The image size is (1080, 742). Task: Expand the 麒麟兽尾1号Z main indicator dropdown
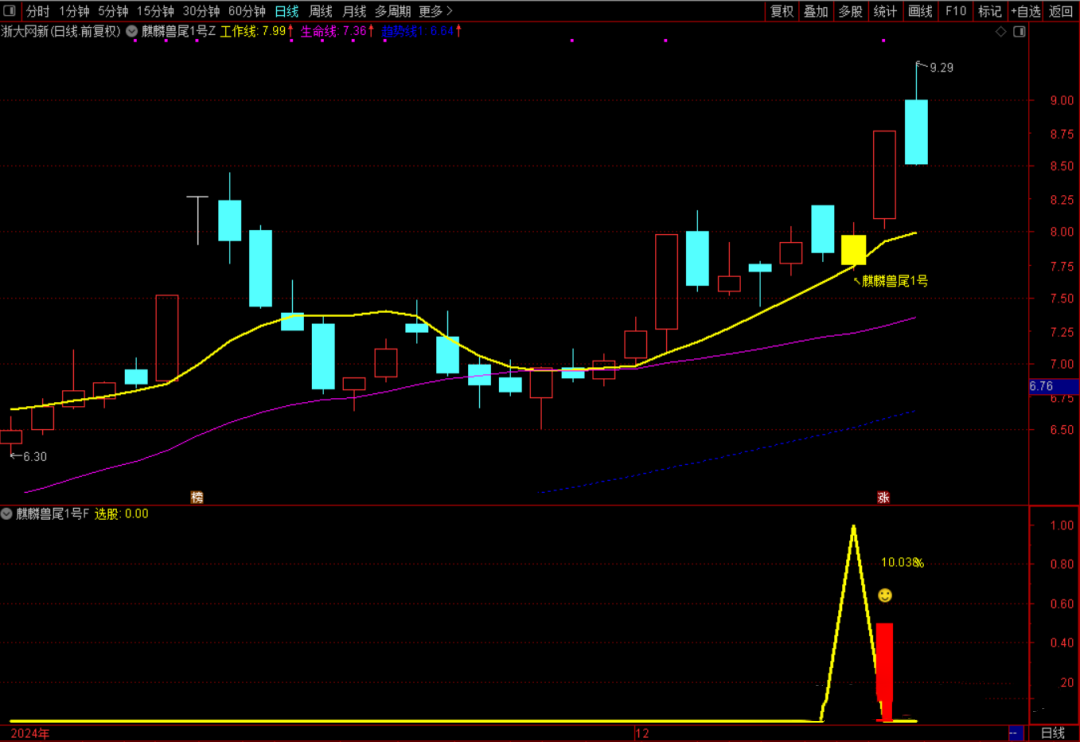[x=132, y=32]
